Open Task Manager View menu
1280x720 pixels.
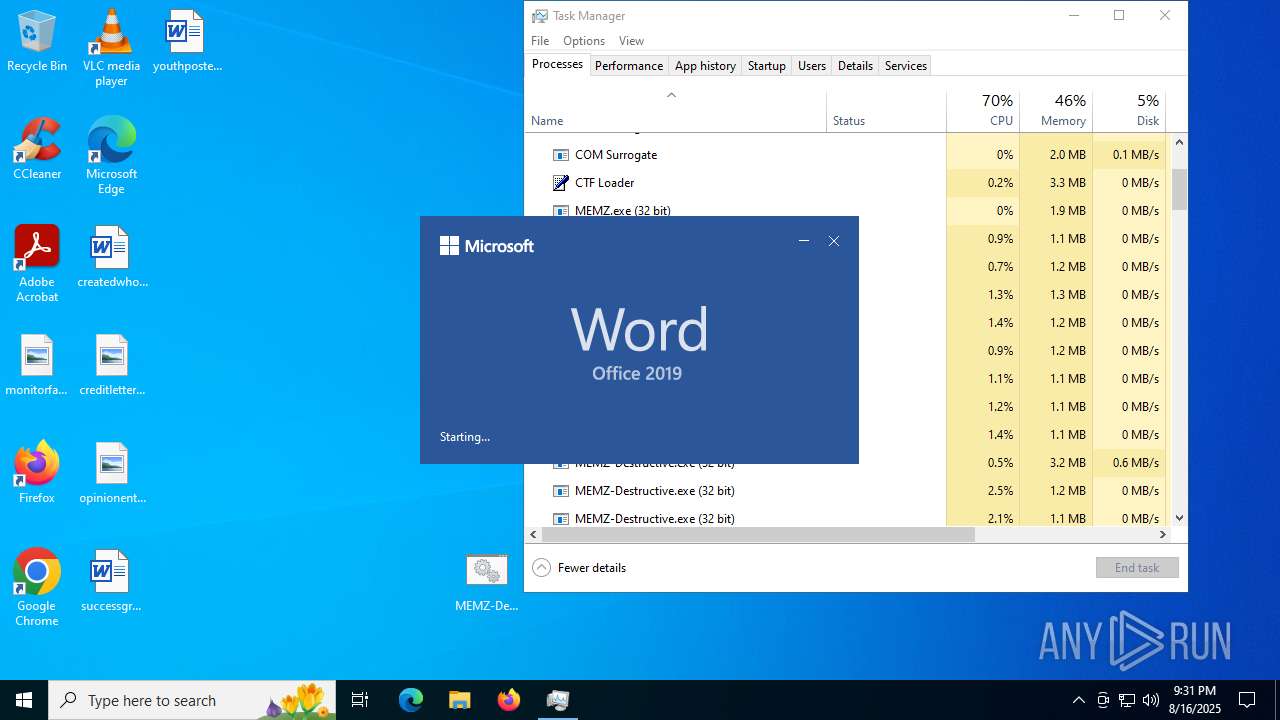[631, 41]
